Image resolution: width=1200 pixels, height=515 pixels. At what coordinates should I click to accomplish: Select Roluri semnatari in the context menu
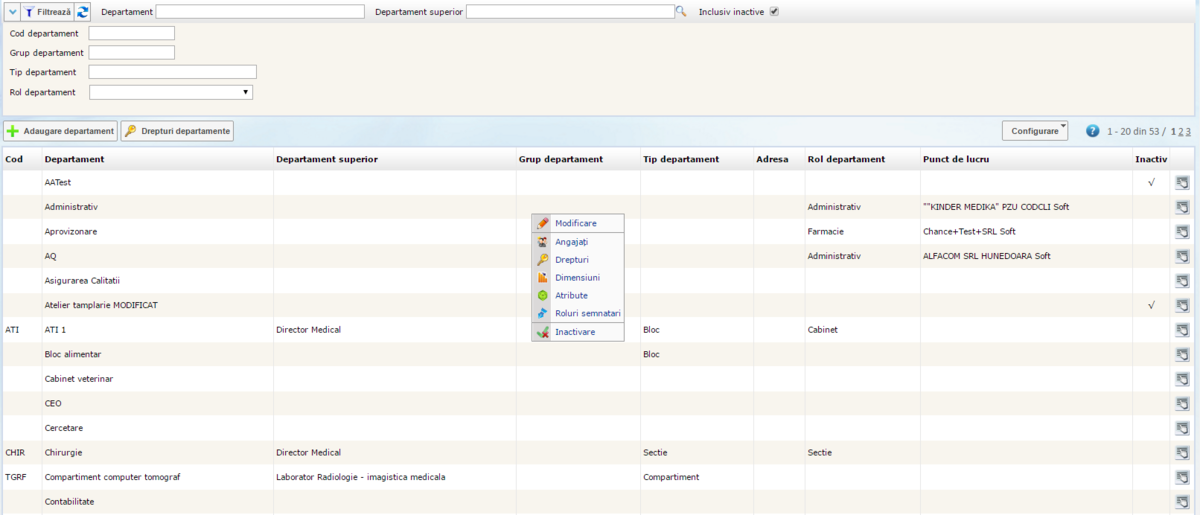(587, 313)
